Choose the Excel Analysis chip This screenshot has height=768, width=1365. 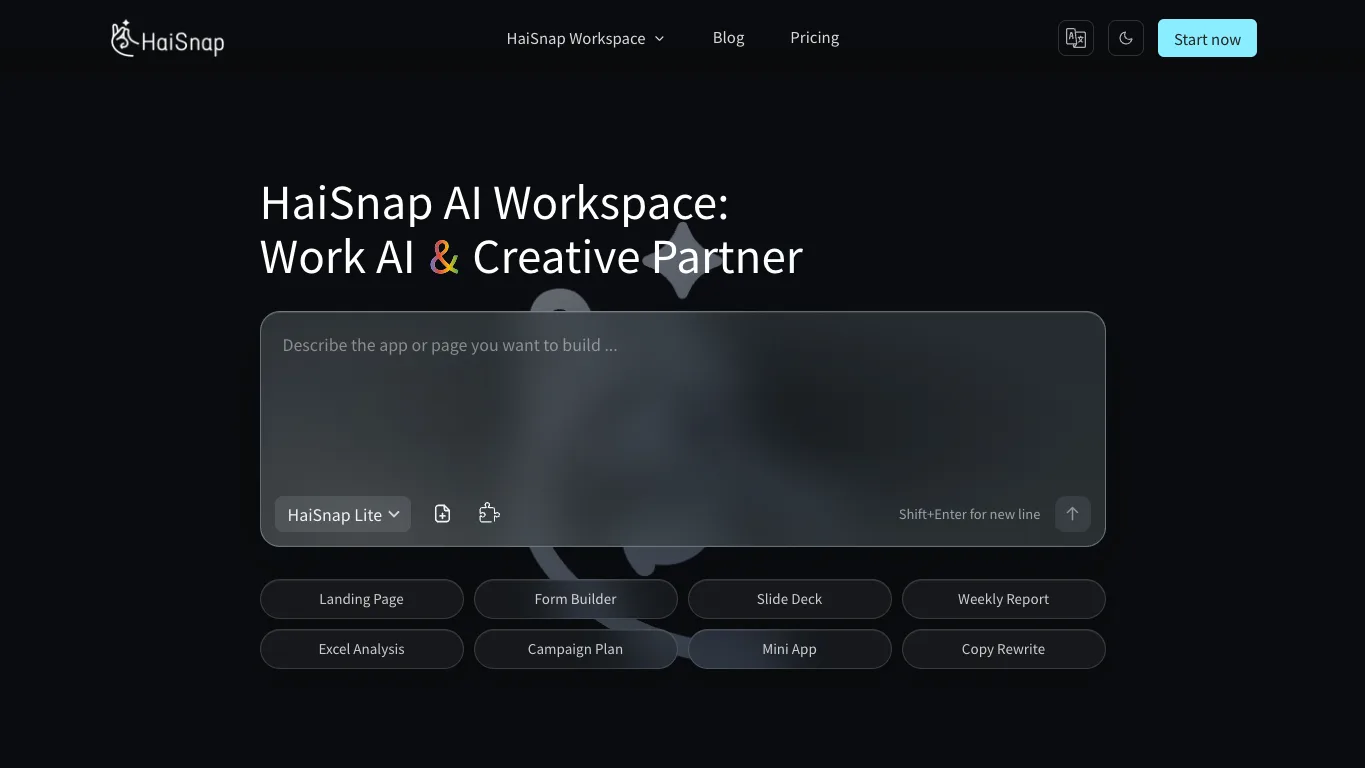pos(362,649)
